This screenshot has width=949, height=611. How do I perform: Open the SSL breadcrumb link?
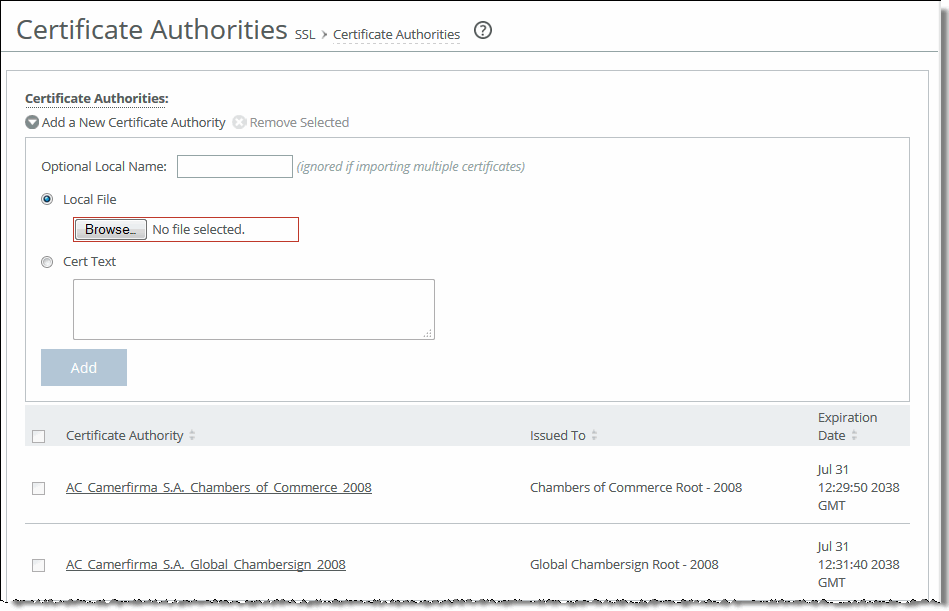point(304,34)
